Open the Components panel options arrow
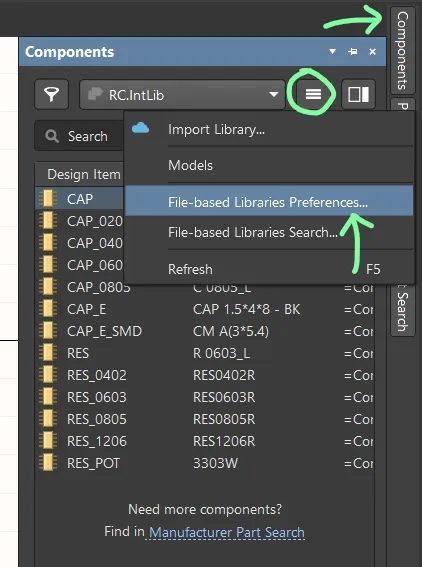This screenshot has width=422, height=567. point(332,51)
